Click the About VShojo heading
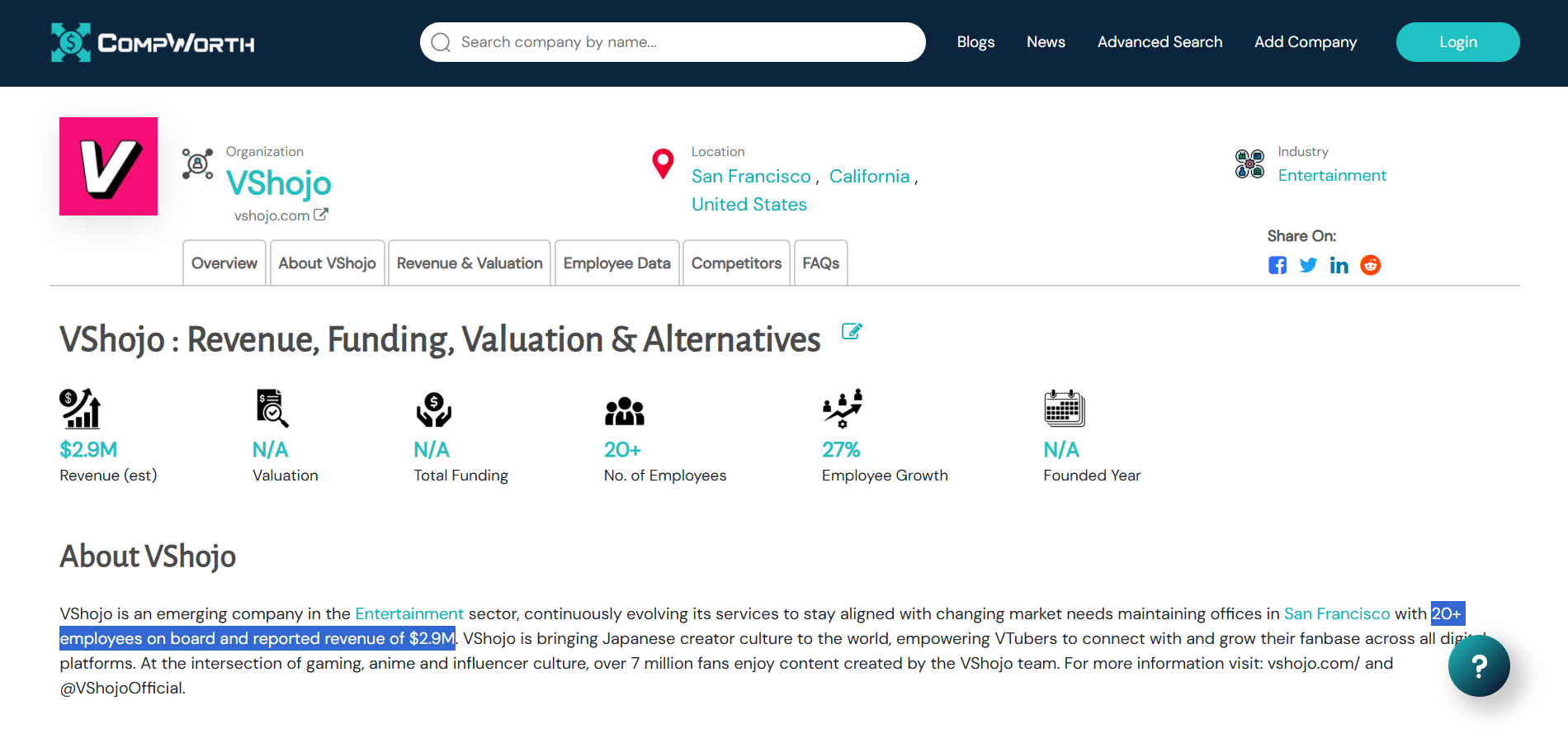1568x748 pixels. coord(148,556)
